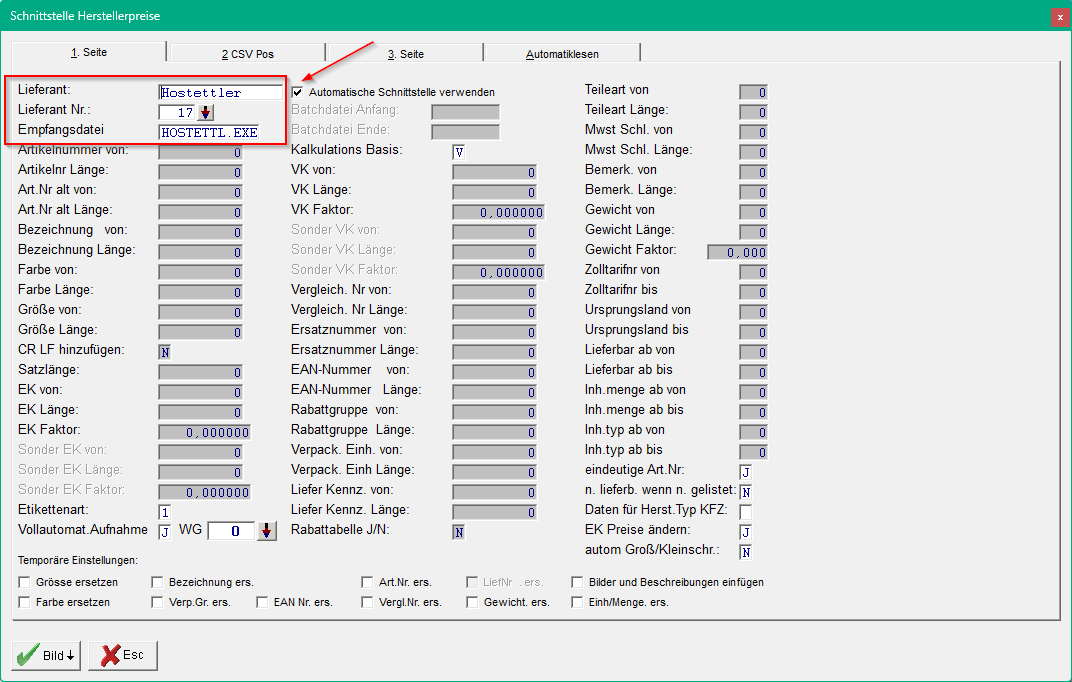
Task: Select the Gewicht Faktor field
Action: [x=737, y=252]
